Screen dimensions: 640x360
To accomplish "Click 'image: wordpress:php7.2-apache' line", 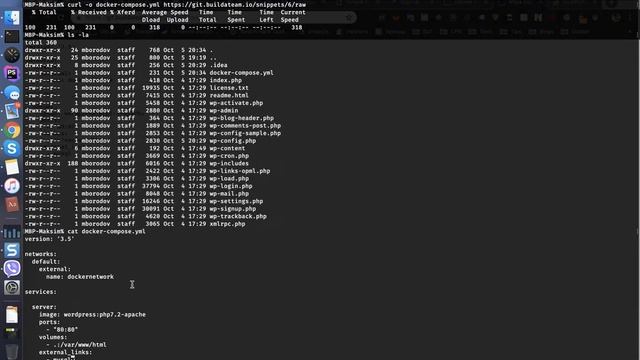I will pos(92,315).
